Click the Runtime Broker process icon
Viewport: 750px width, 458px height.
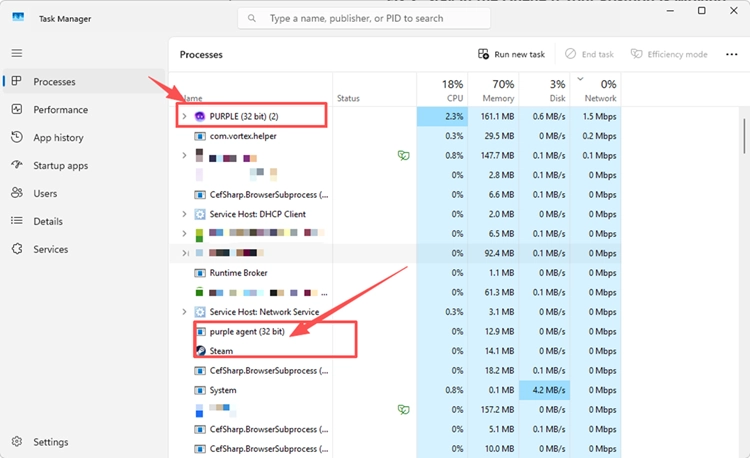(x=199, y=273)
